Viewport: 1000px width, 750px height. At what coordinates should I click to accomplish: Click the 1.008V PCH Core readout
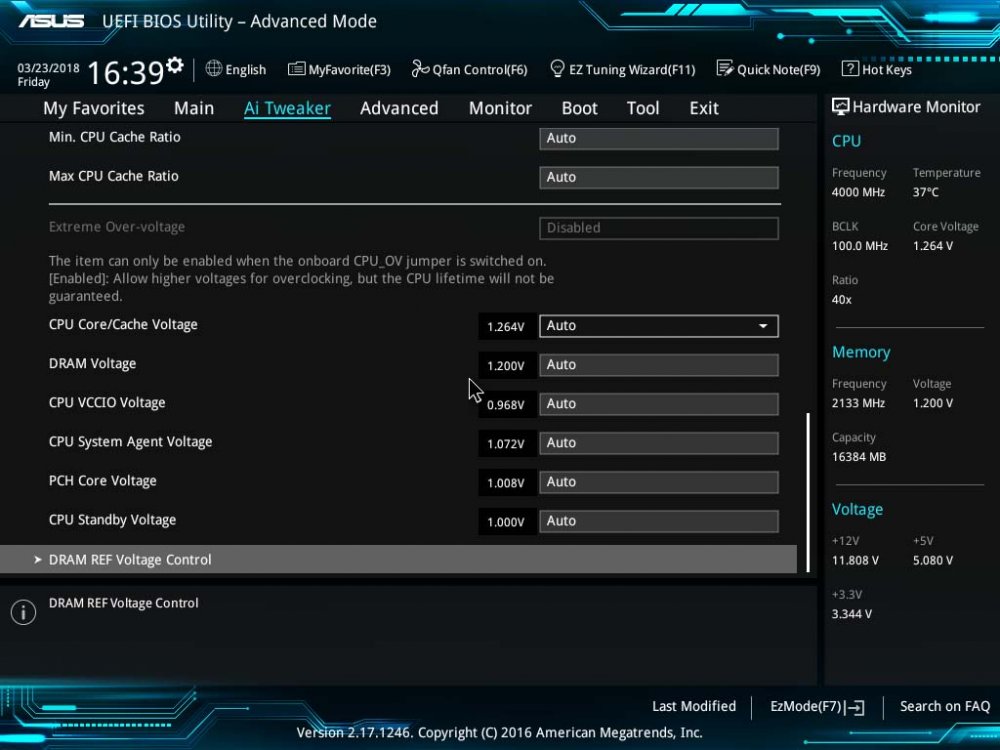pyautogui.click(x=506, y=483)
